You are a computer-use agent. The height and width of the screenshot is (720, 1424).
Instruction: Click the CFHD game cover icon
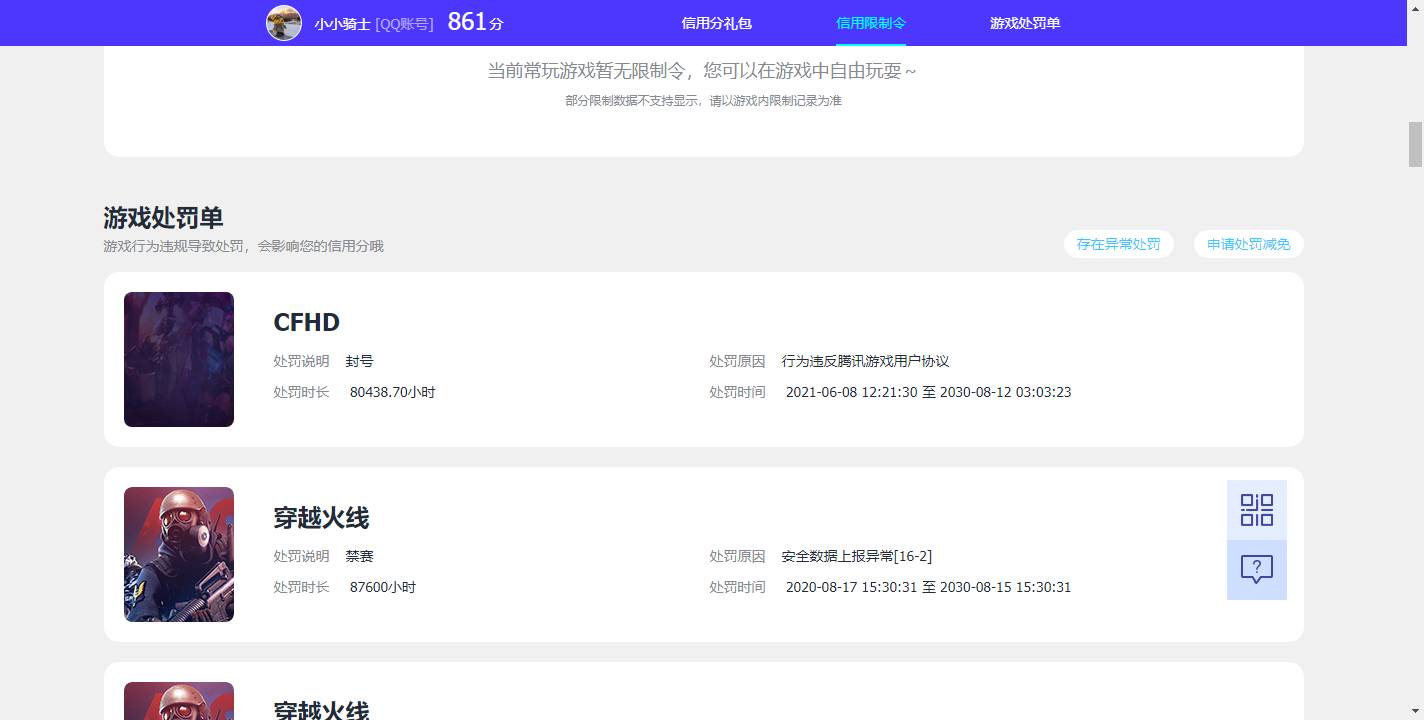click(178, 359)
